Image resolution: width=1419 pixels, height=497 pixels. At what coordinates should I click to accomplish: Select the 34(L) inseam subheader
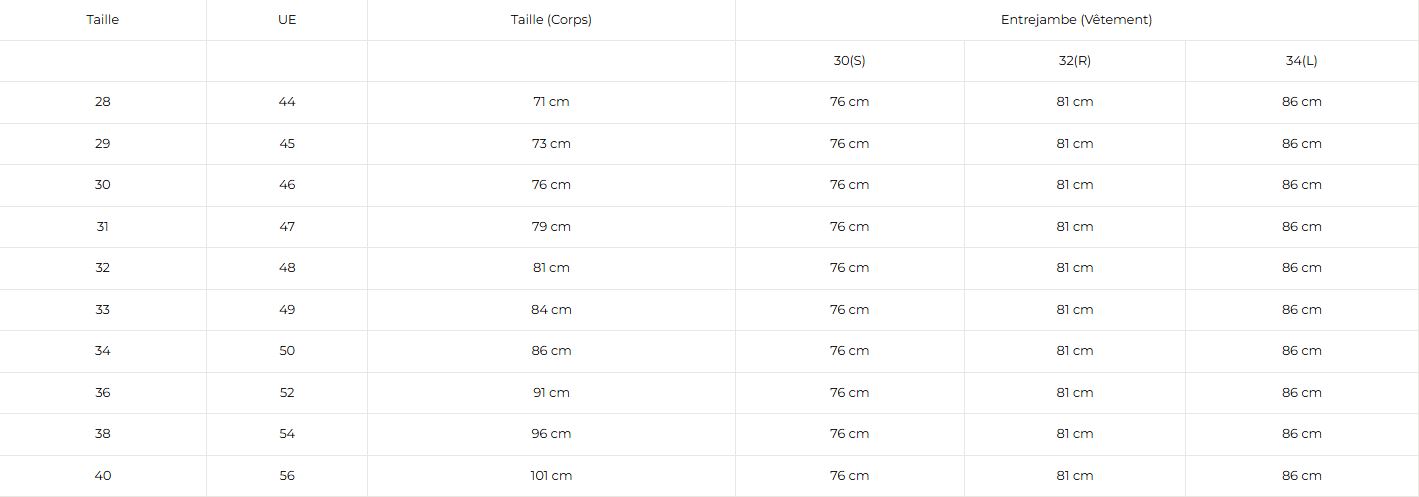[1301, 61]
